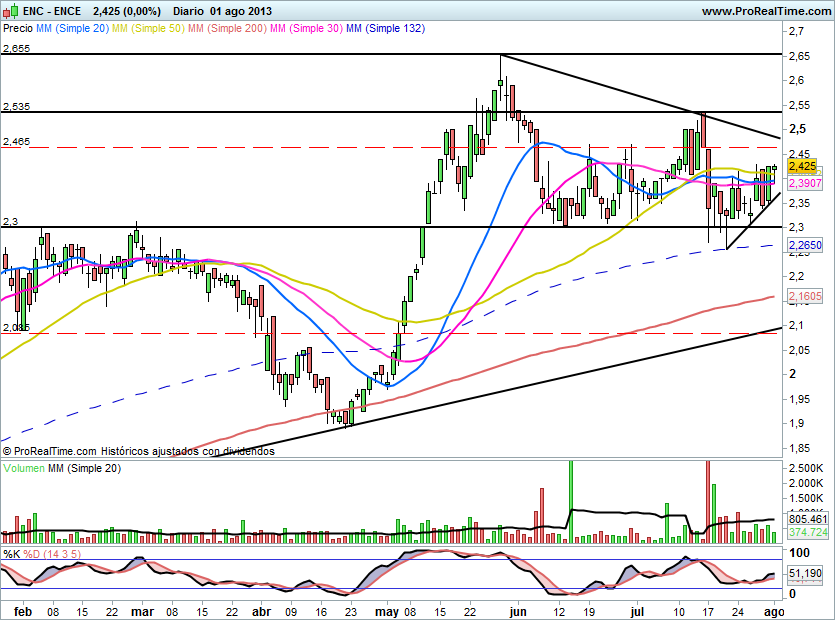Select the green Volumen panel label

(24, 468)
